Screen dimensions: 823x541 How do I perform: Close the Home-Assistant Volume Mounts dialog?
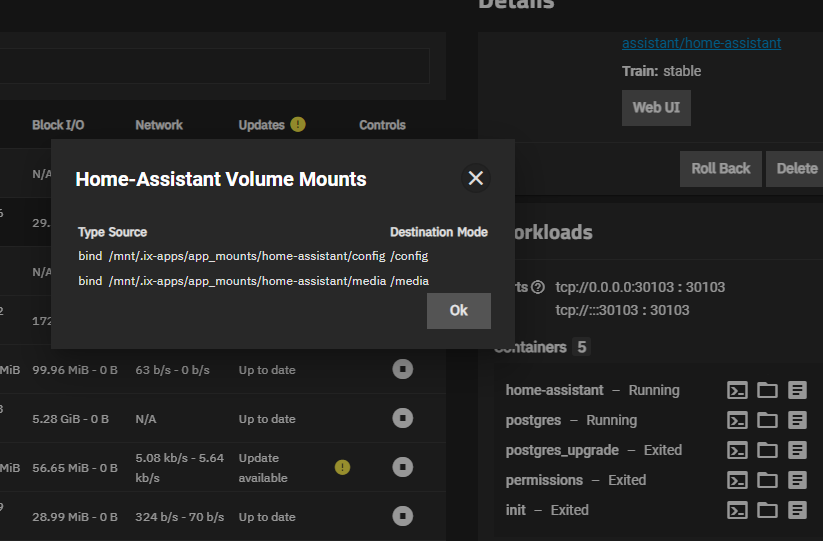(476, 178)
